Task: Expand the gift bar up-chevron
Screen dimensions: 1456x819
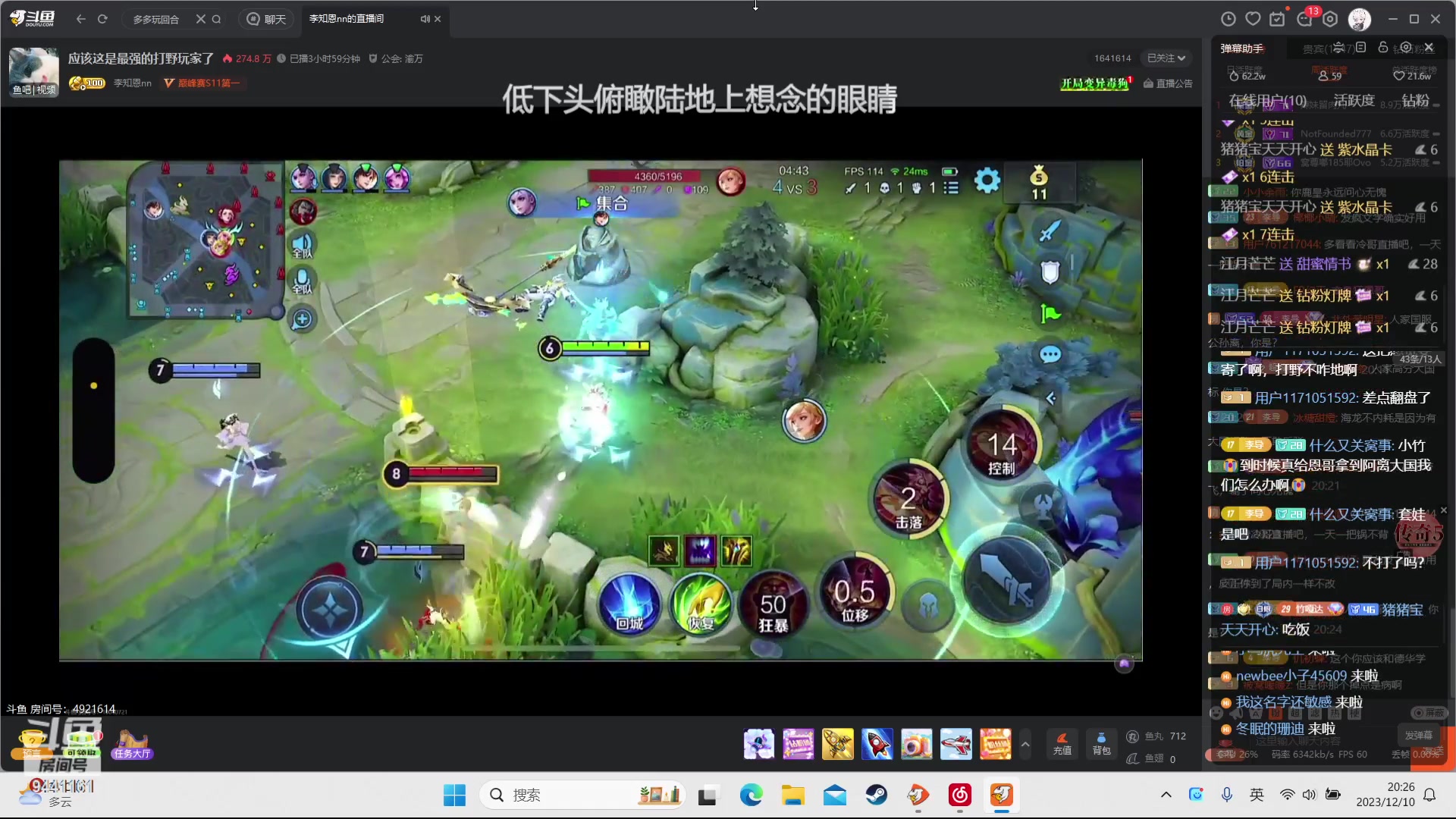Action: (x=1025, y=744)
